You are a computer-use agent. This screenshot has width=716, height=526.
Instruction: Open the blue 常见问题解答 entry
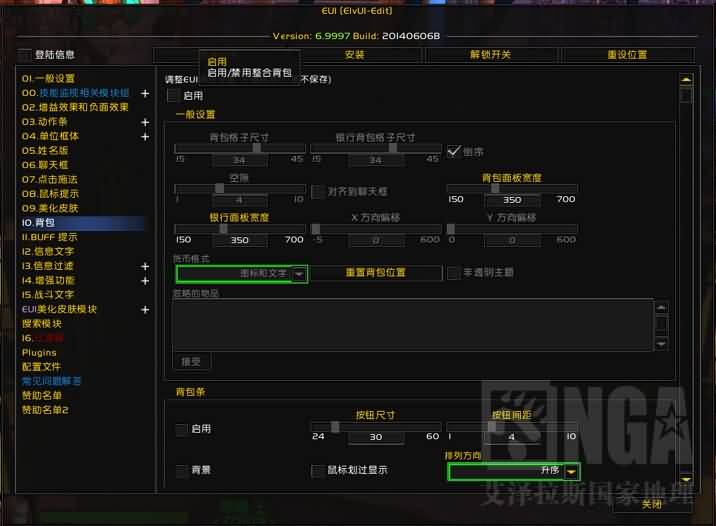point(51,381)
